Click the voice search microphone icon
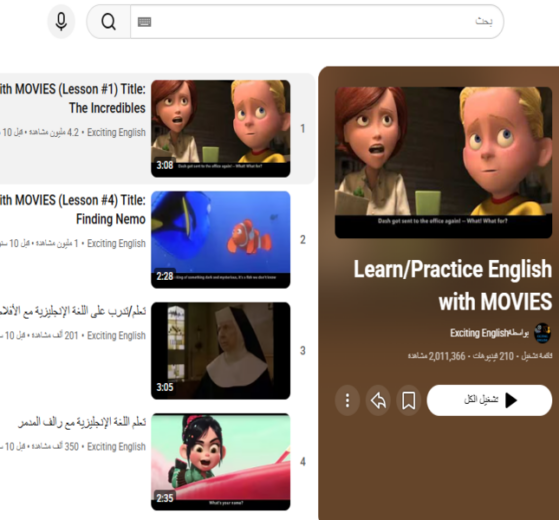Viewport: 559px width, 520px height. click(61, 22)
